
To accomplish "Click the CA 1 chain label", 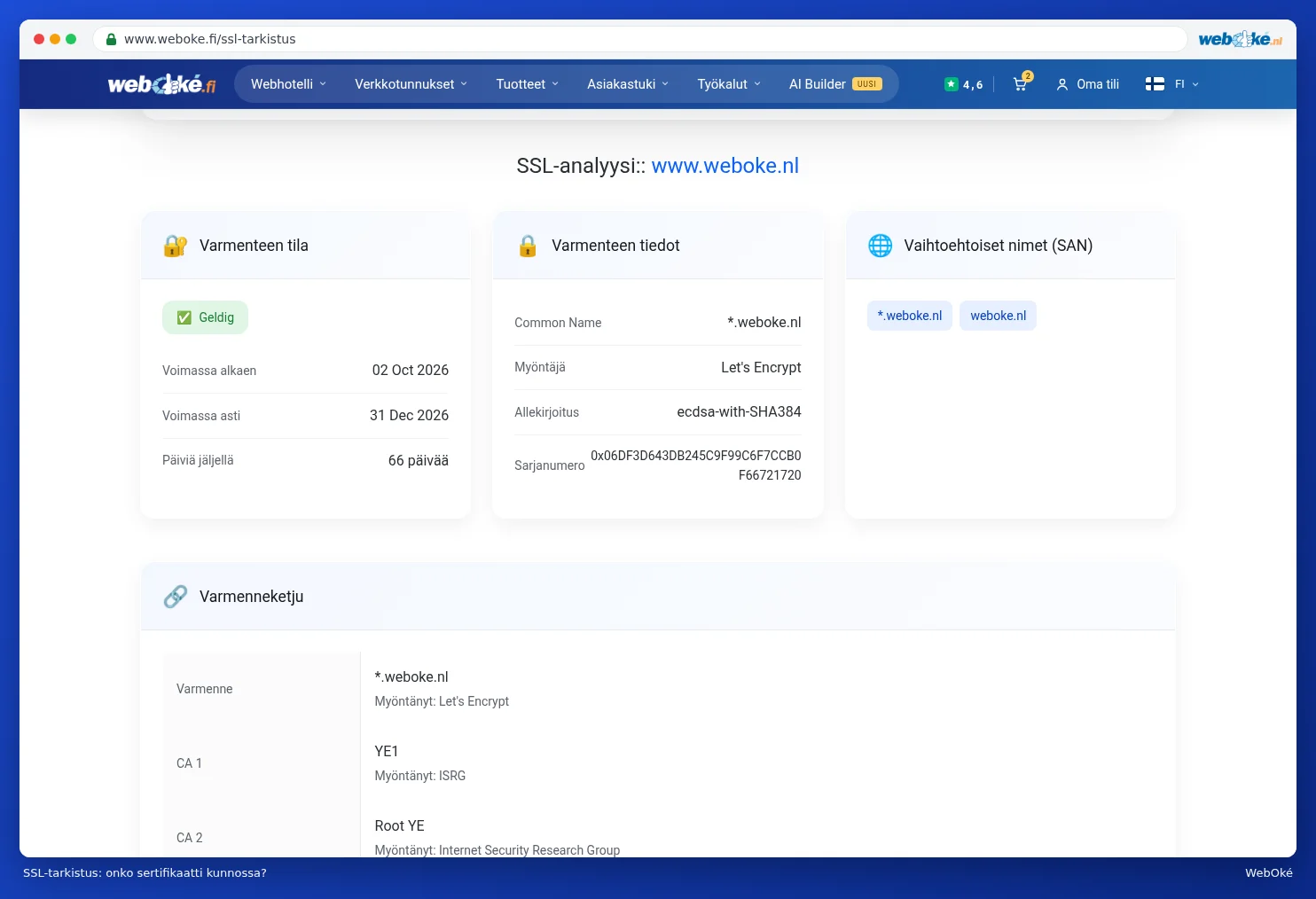I will pyautogui.click(x=189, y=763).
